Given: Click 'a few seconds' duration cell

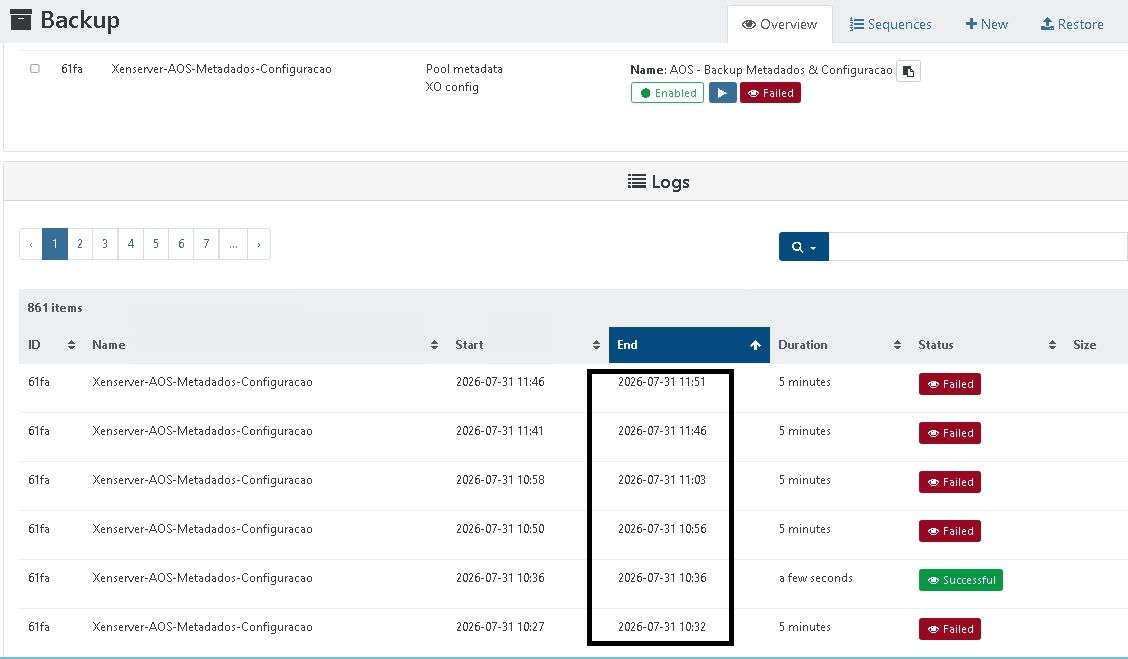Looking at the screenshot, I should (x=816, y=578).
